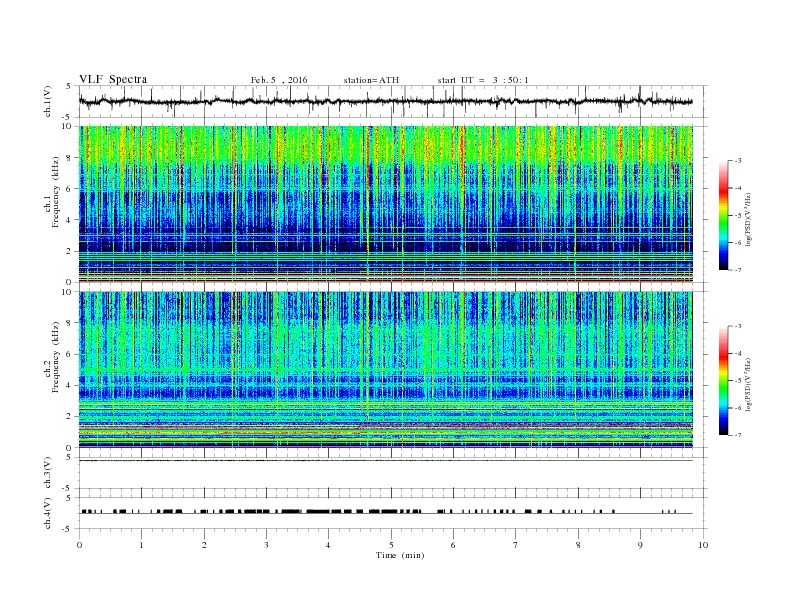
Task: Click the ch.1 voltage waveform trace
Action: coord(385,101)
